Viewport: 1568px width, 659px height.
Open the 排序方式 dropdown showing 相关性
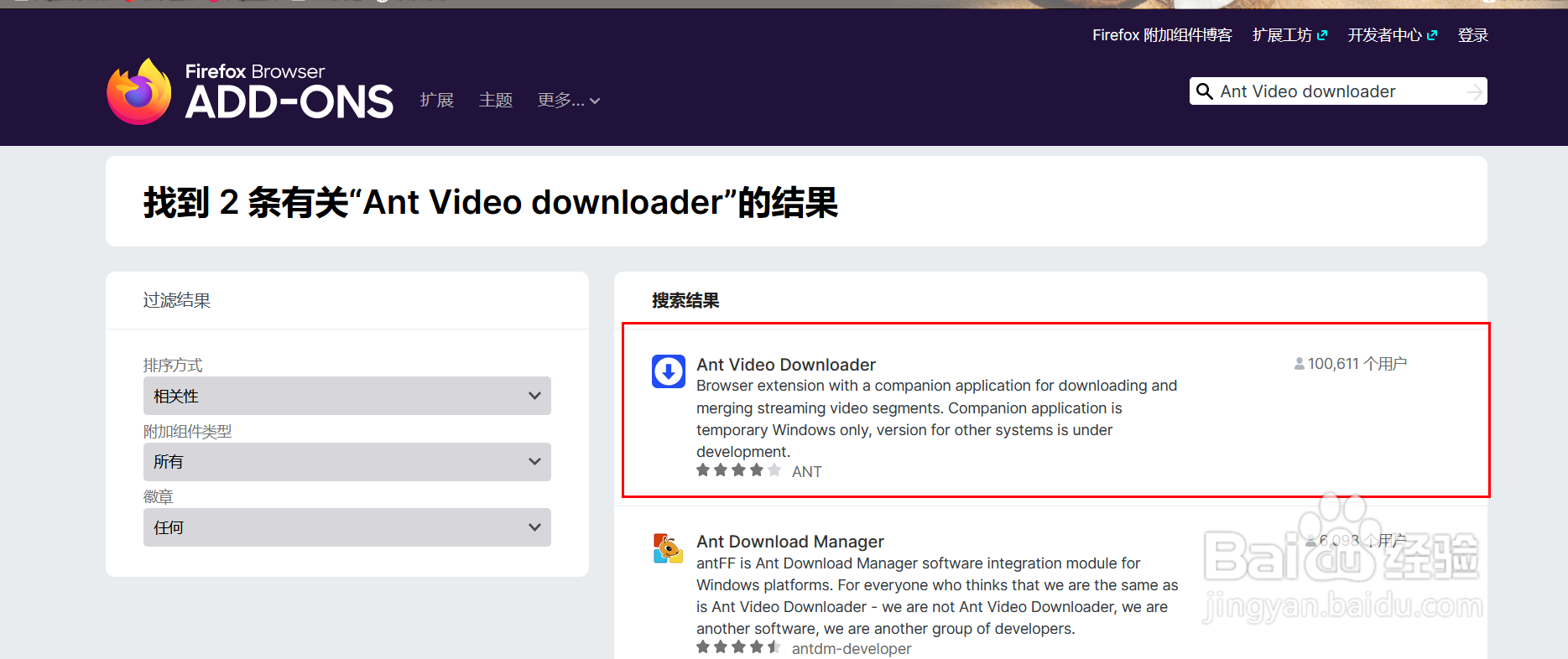347,396
